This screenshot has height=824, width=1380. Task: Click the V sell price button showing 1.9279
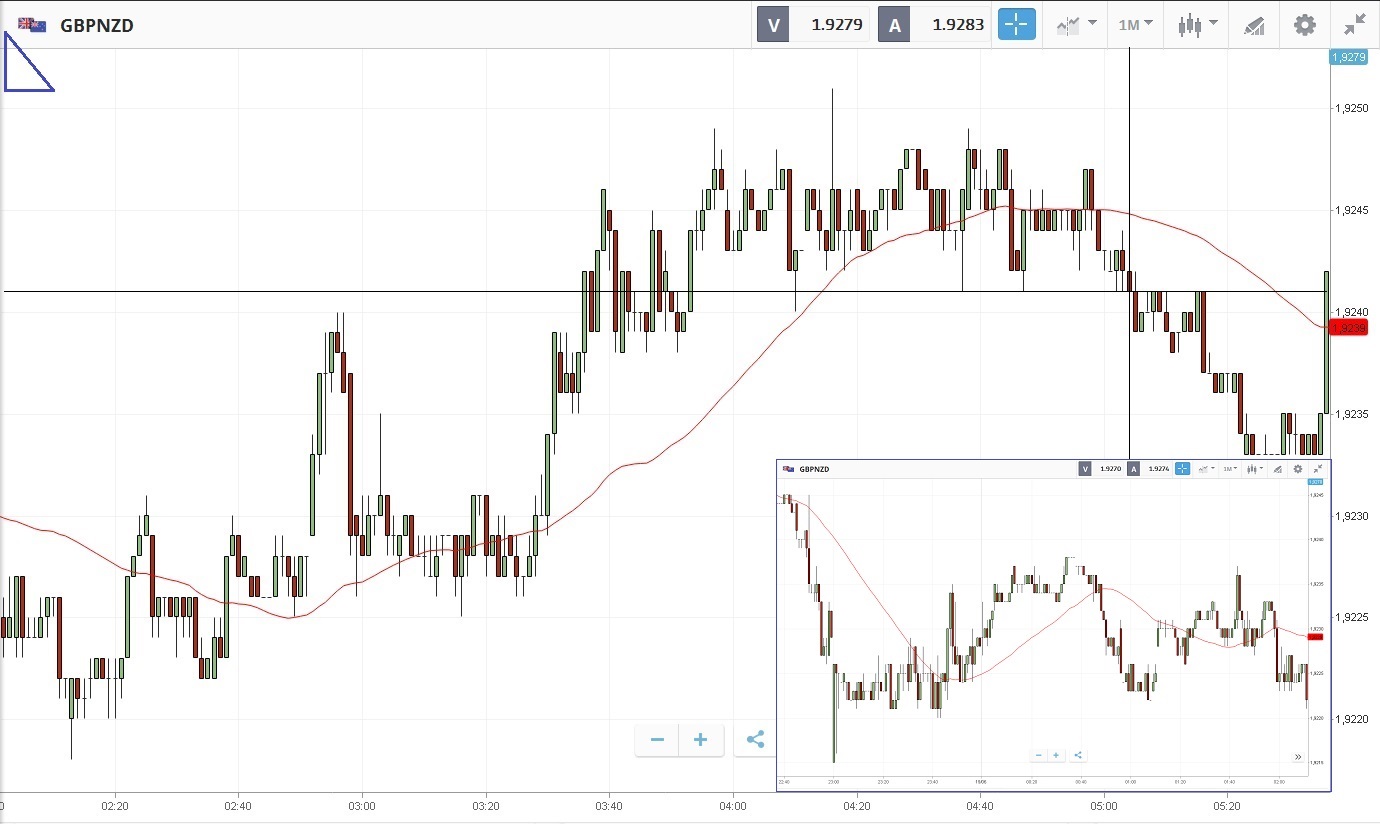pyautogui.click(x=813, y=25)
